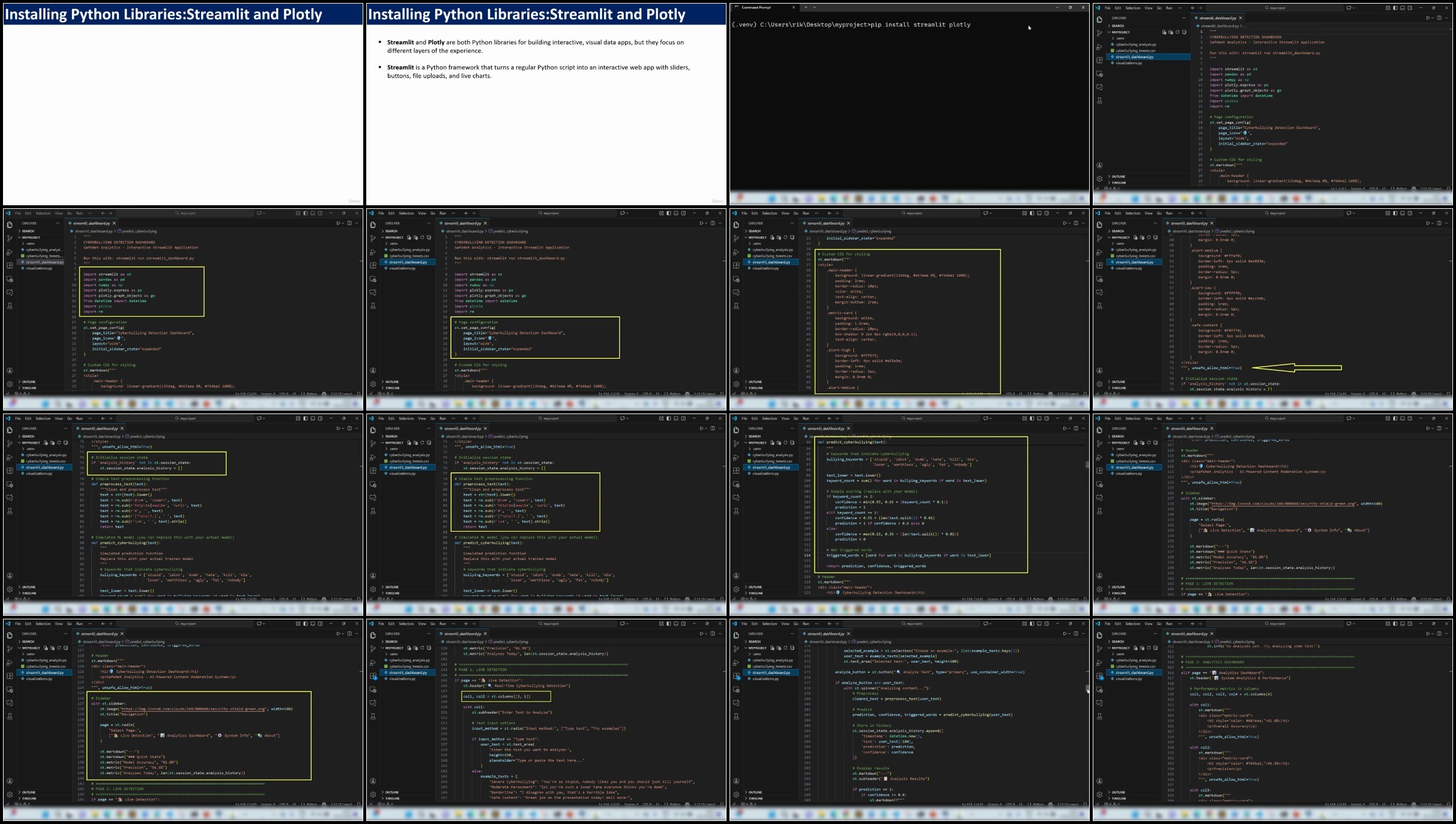
Task: Open Manage gear in top-row VS Code window
Action: [1099, 179]
